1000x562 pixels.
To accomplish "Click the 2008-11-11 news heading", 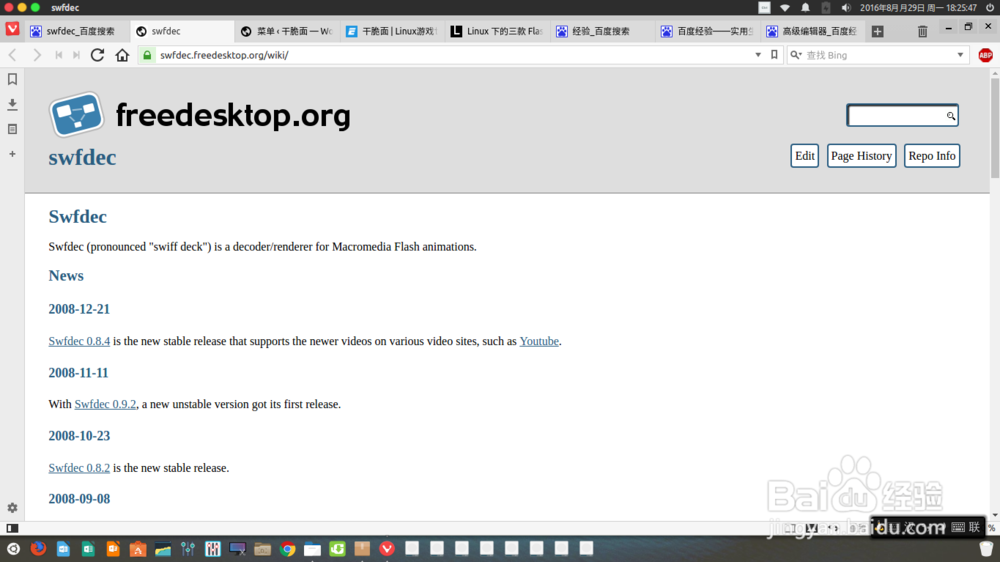I will click(x=78, y=373).
